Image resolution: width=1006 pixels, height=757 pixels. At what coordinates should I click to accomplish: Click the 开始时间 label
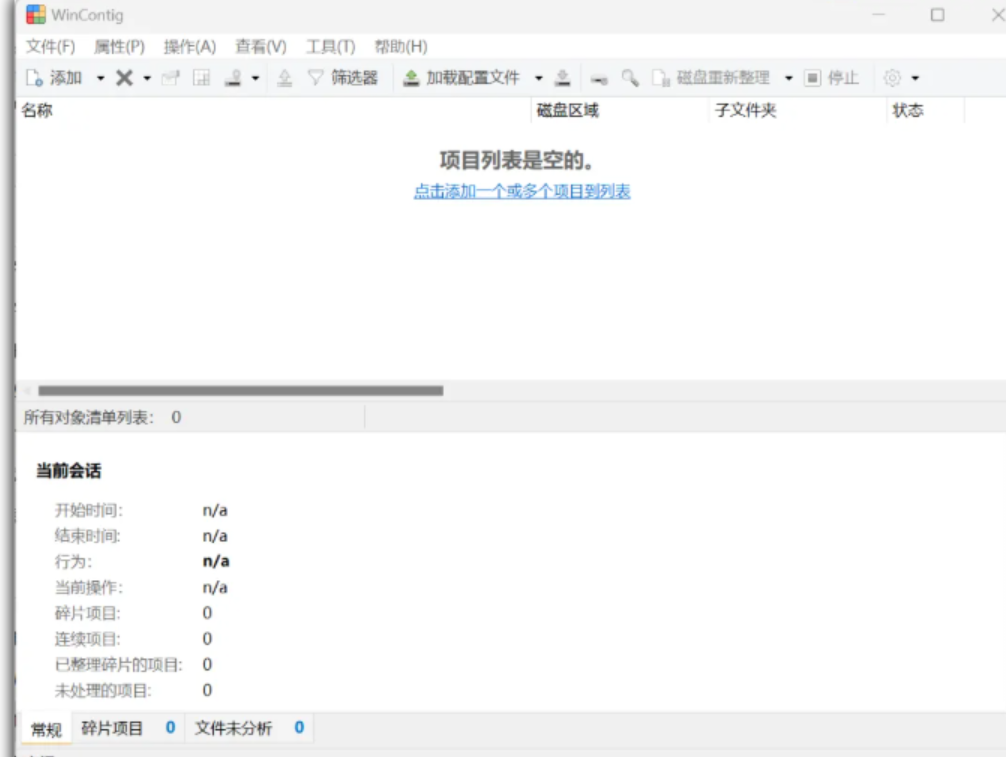point(89,510)
